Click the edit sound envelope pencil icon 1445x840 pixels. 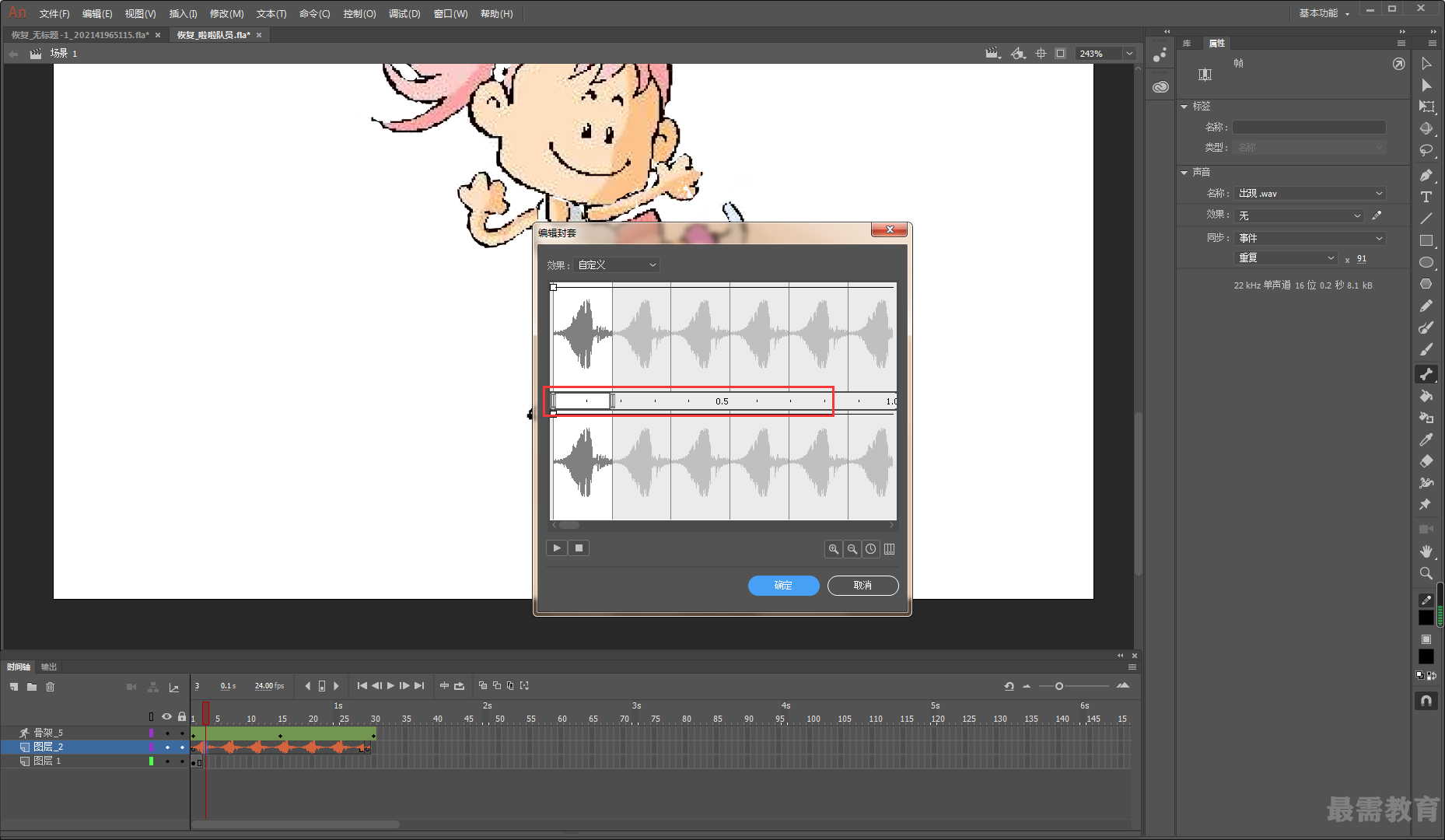[1377, 215]
